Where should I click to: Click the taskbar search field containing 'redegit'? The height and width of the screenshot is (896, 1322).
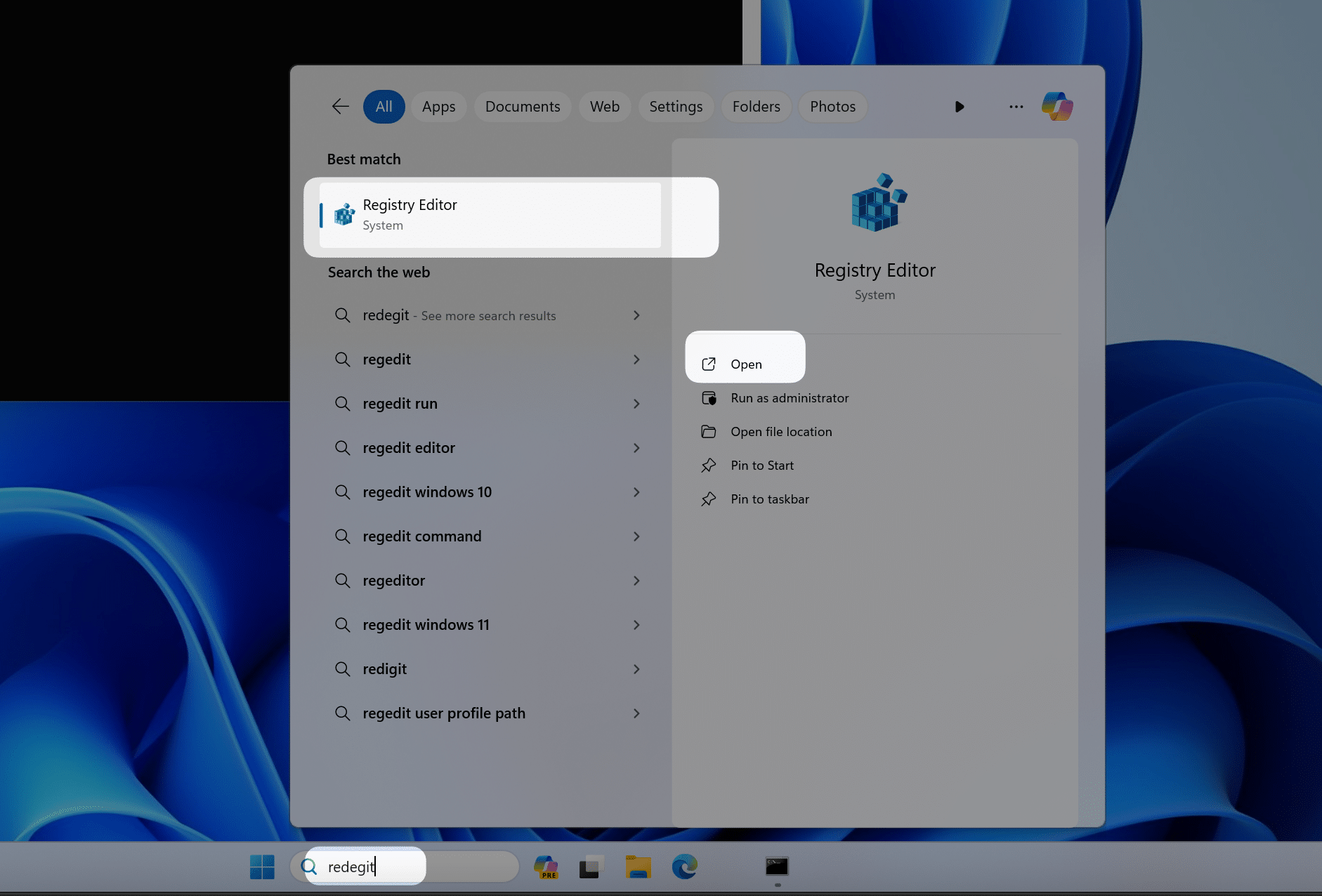point(405,867)
